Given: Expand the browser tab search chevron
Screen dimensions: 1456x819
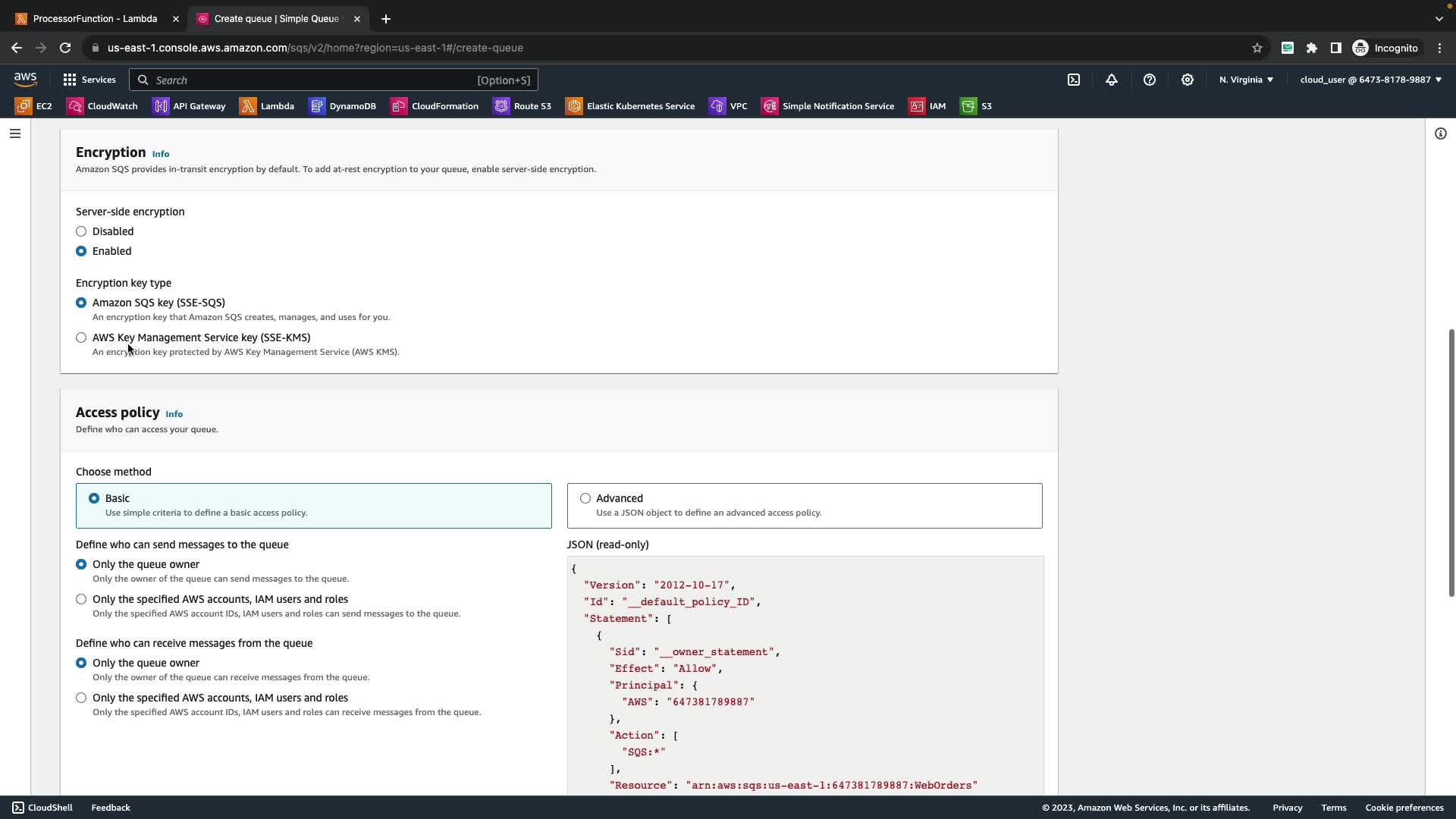Looking at the screenshot, I should [x=1439, y=18].
